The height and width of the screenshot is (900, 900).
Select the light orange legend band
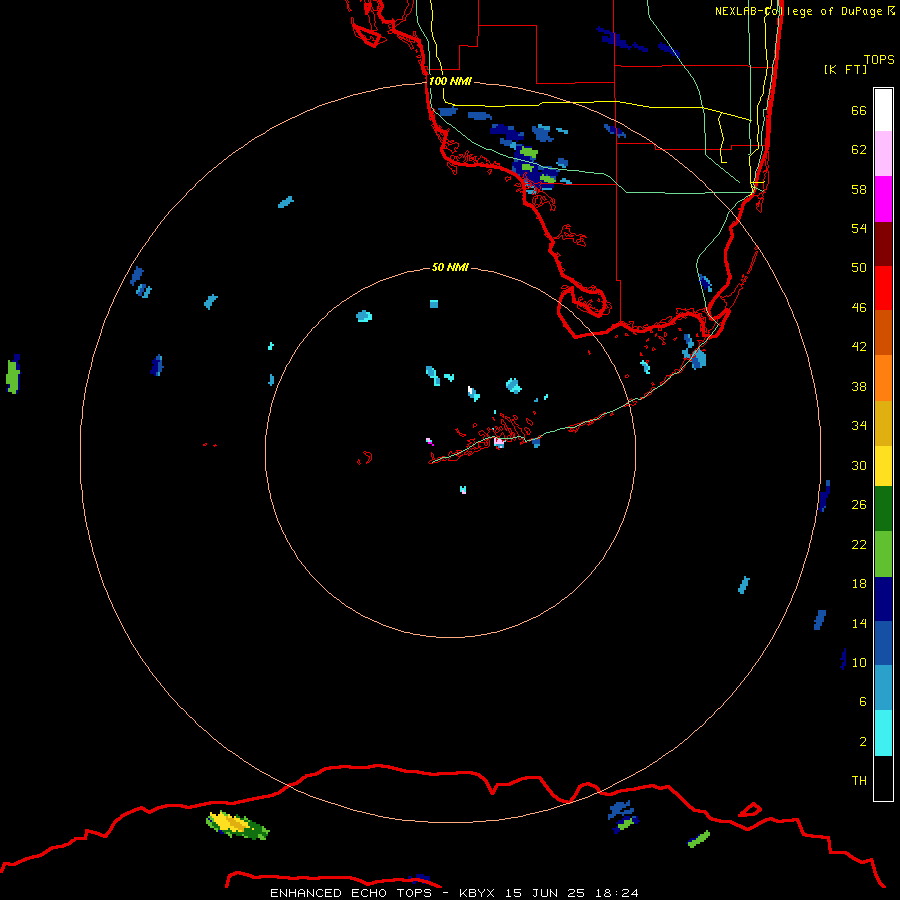tap(883, 378)
